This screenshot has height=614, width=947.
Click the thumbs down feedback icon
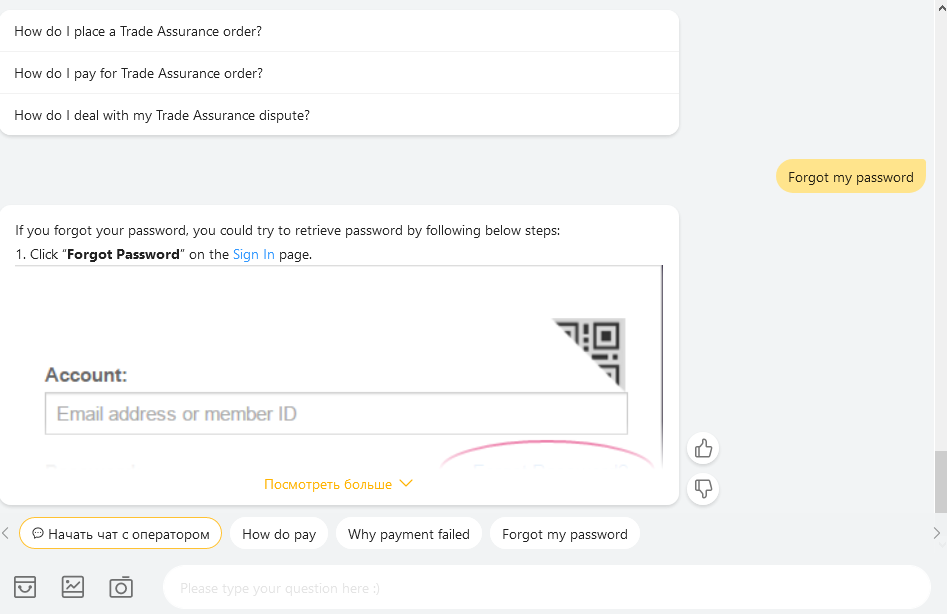click(703, 488)
